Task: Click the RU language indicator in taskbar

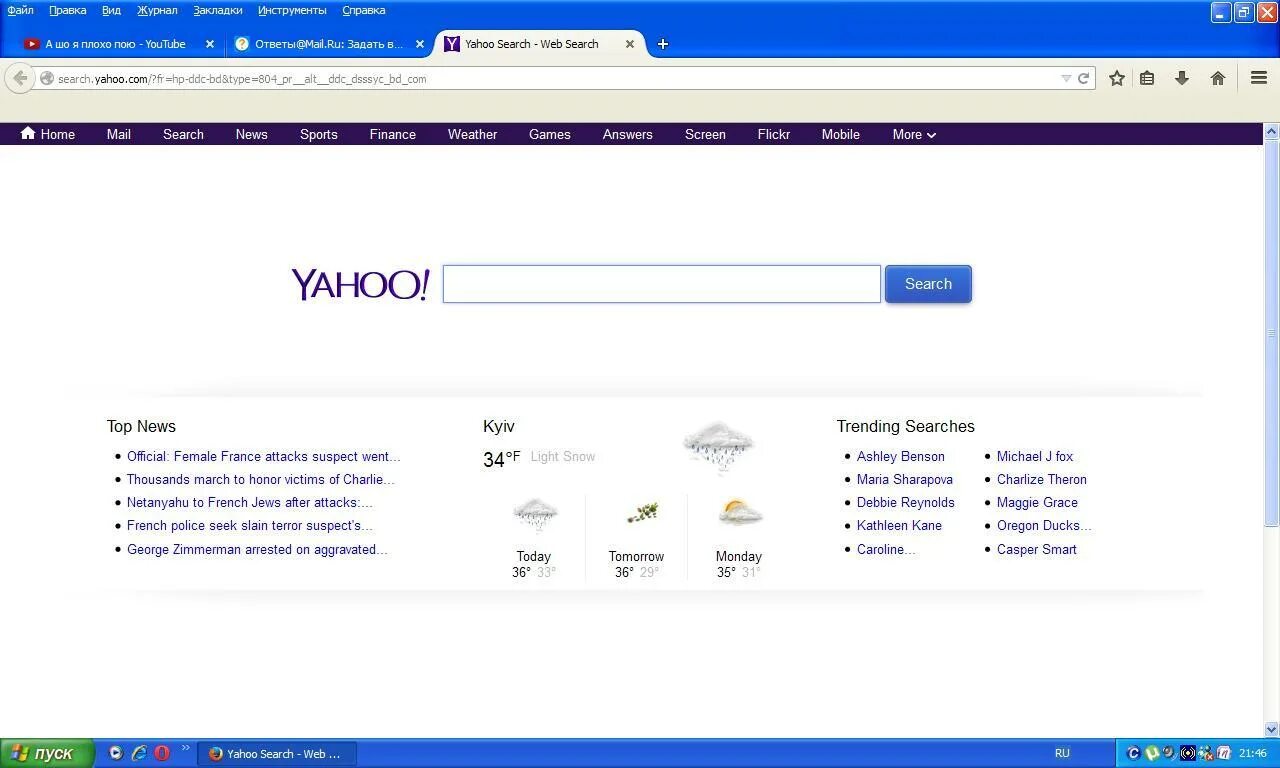Action: pos(1062,753)
